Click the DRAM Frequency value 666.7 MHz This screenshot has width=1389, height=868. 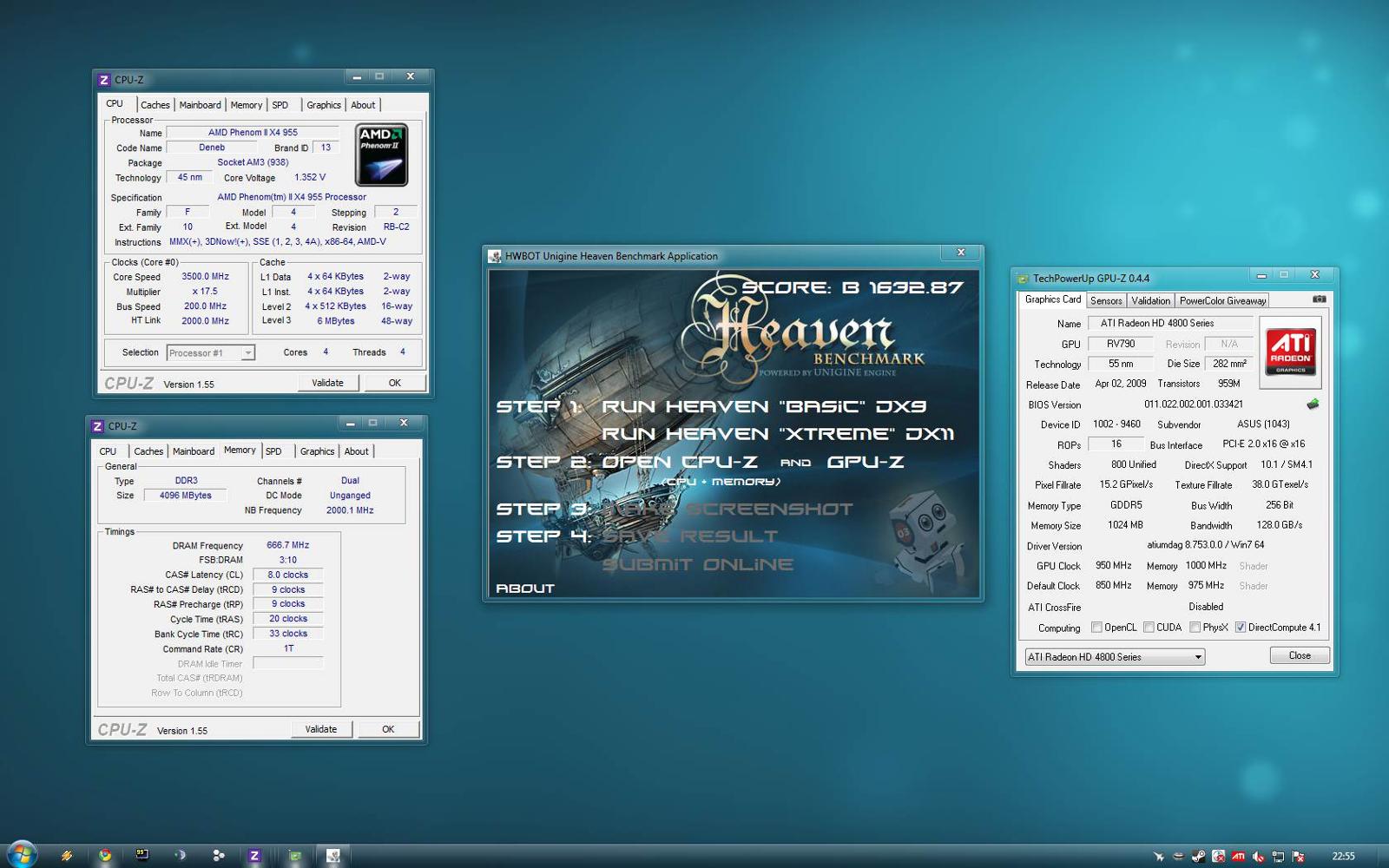[x=287, y=545]
